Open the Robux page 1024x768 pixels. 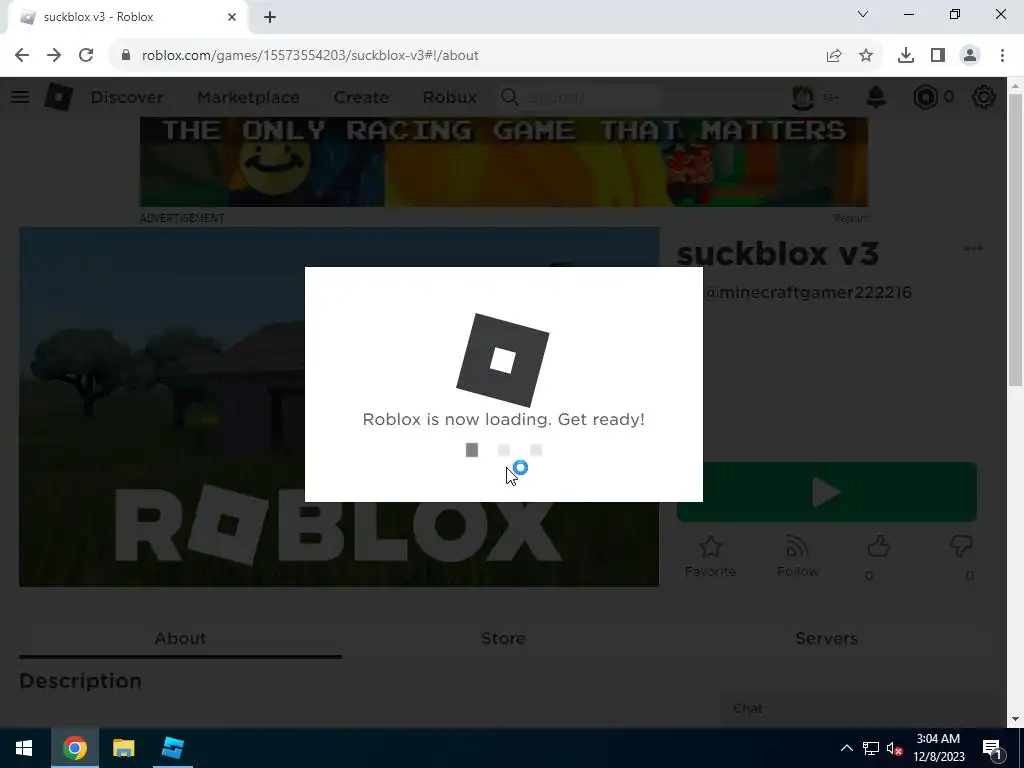point(449,97)
